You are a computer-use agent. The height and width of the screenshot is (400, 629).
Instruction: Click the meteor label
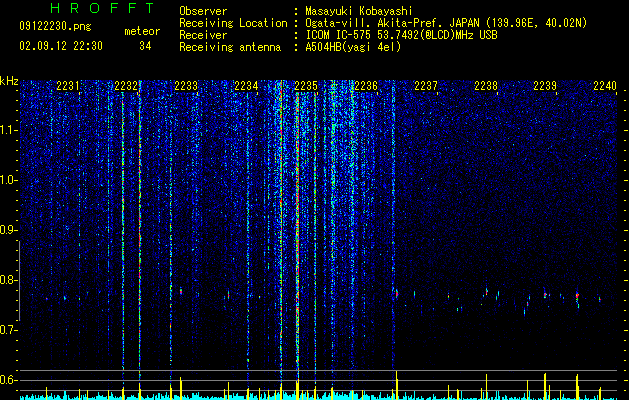[142, 31]
